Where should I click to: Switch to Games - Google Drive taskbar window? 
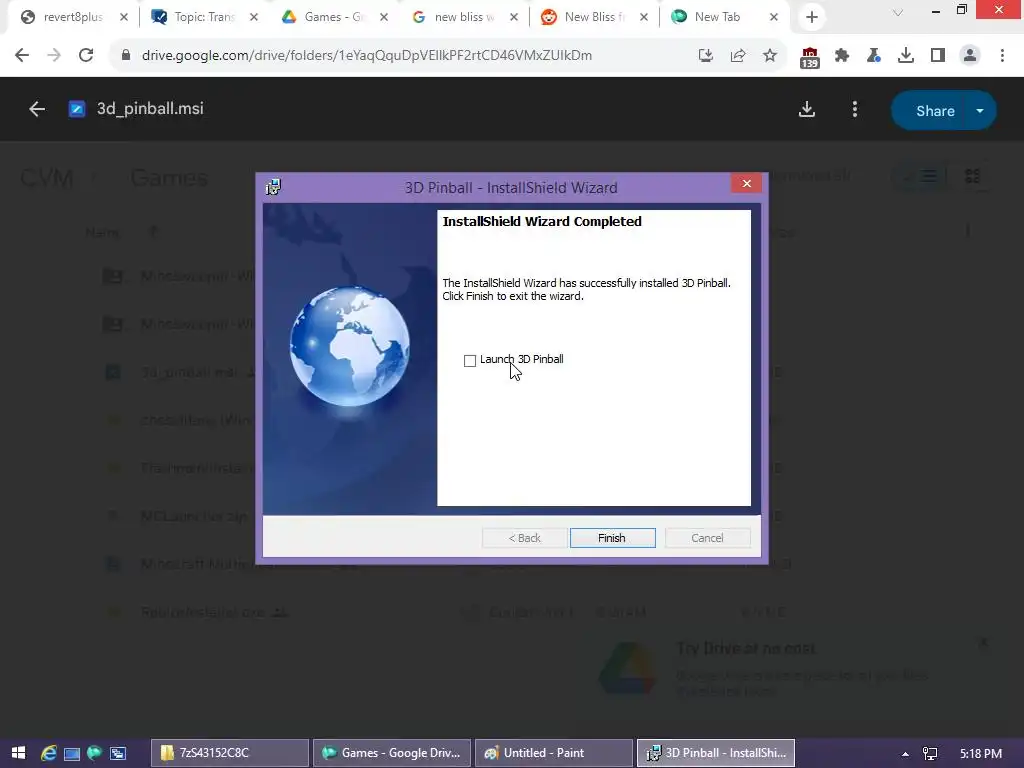392,753
